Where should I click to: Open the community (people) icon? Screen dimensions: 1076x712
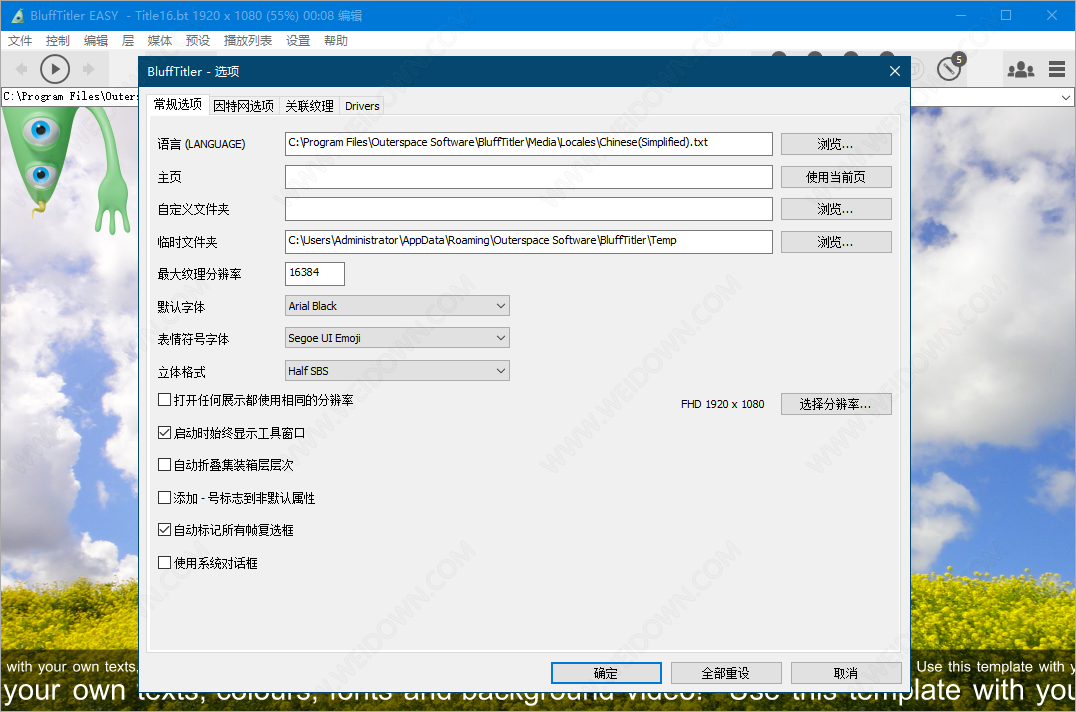[1020, 69]
